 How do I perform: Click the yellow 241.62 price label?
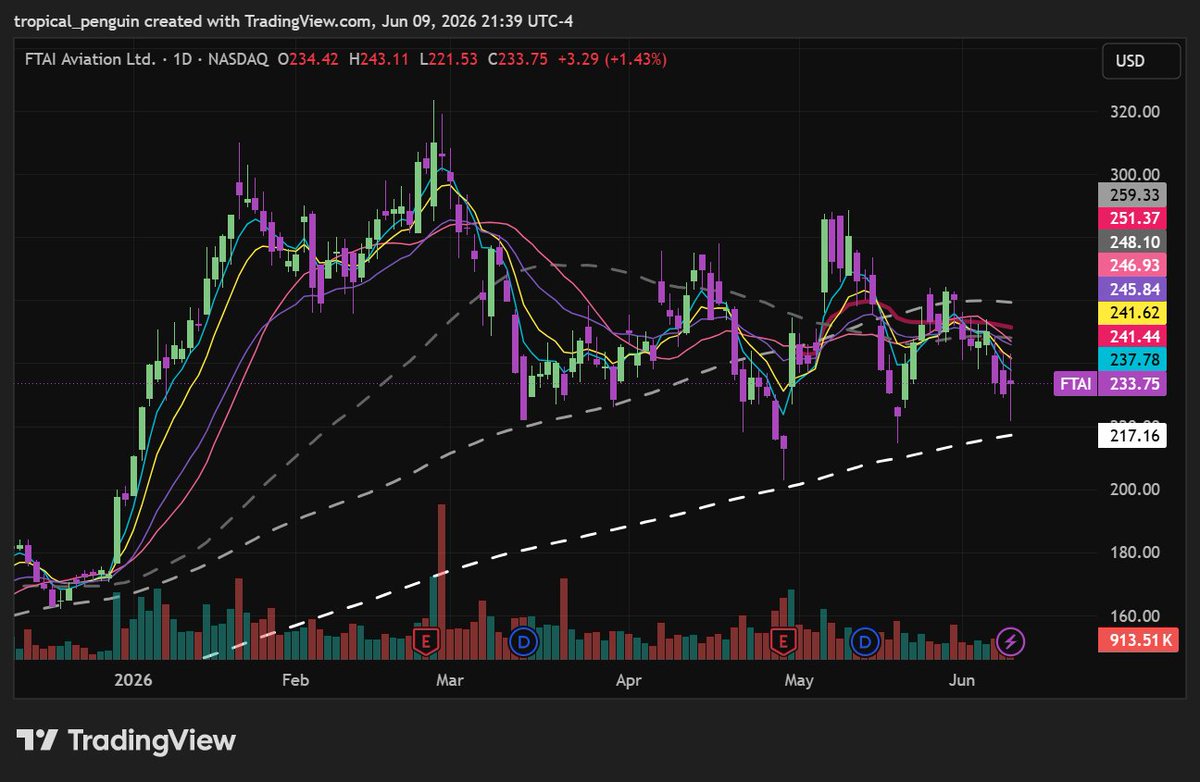(1132, 312)
